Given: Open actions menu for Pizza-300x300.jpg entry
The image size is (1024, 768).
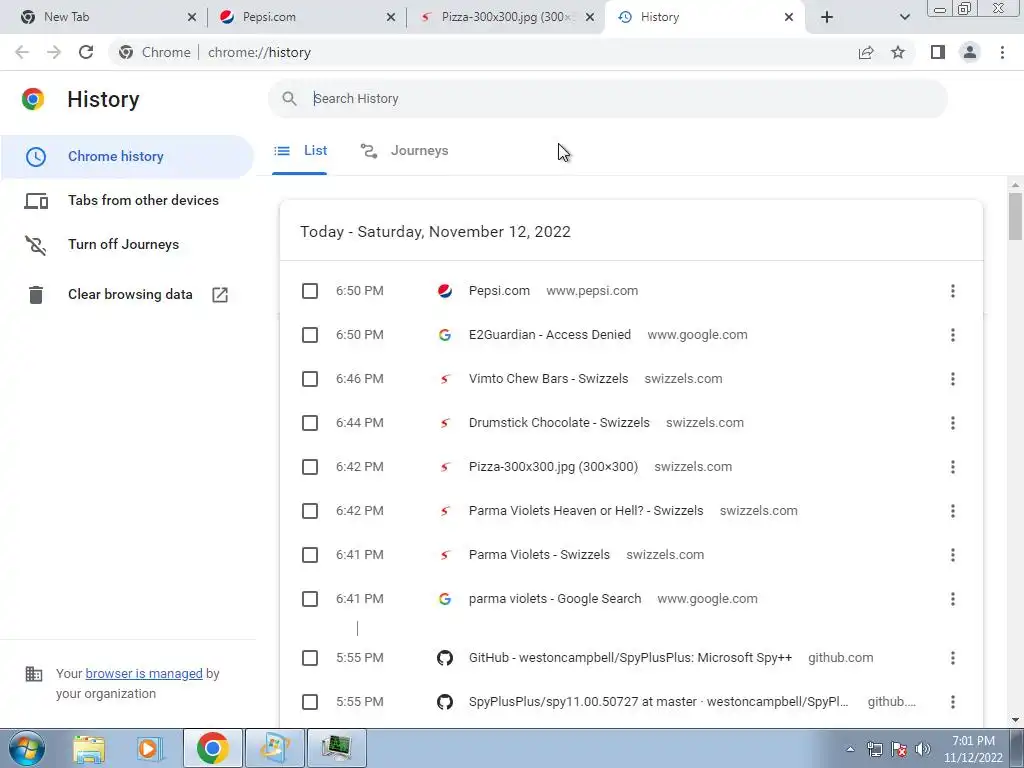Looking at the screenshot, I should [x=953, y=467].
